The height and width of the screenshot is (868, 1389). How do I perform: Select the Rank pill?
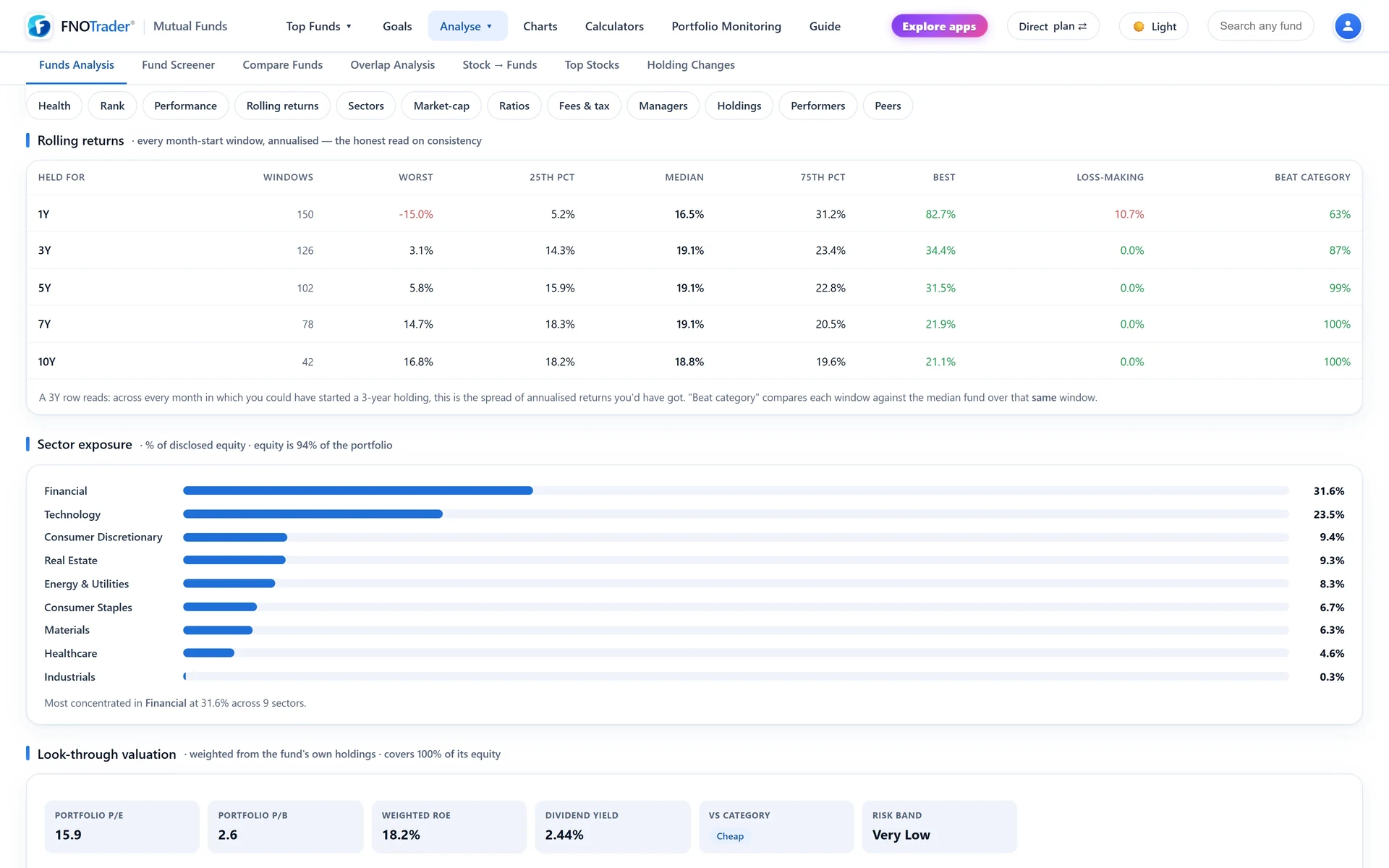112,106
